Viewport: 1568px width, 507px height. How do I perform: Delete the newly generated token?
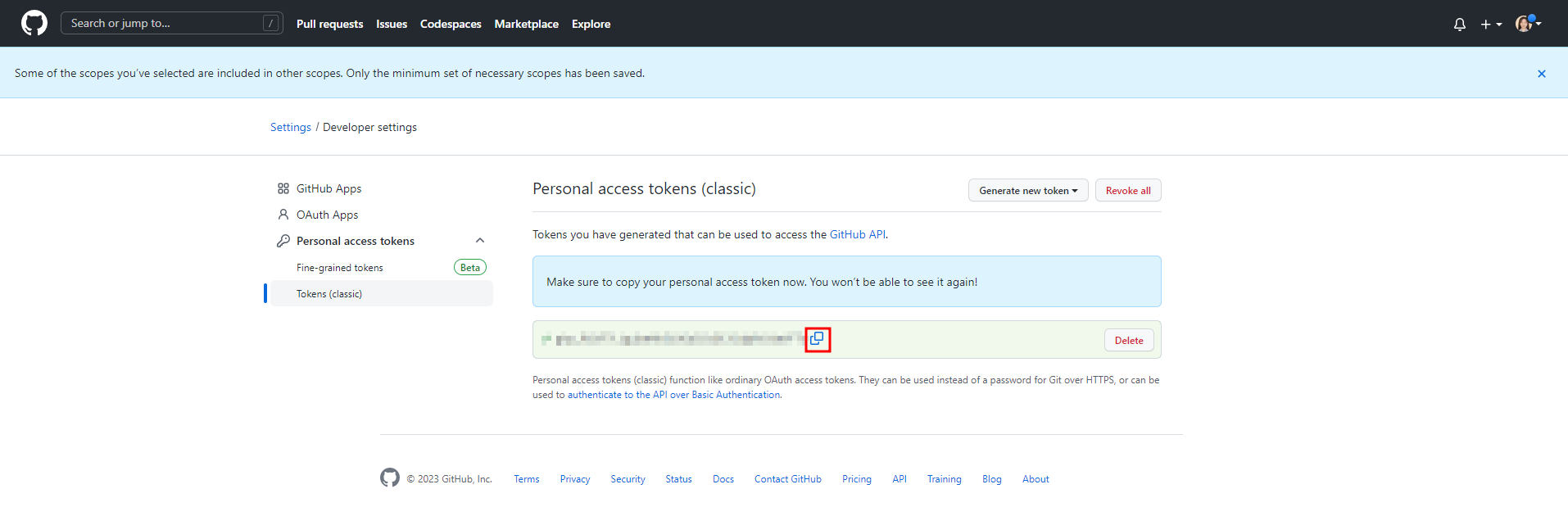(x=1129, y=340)
